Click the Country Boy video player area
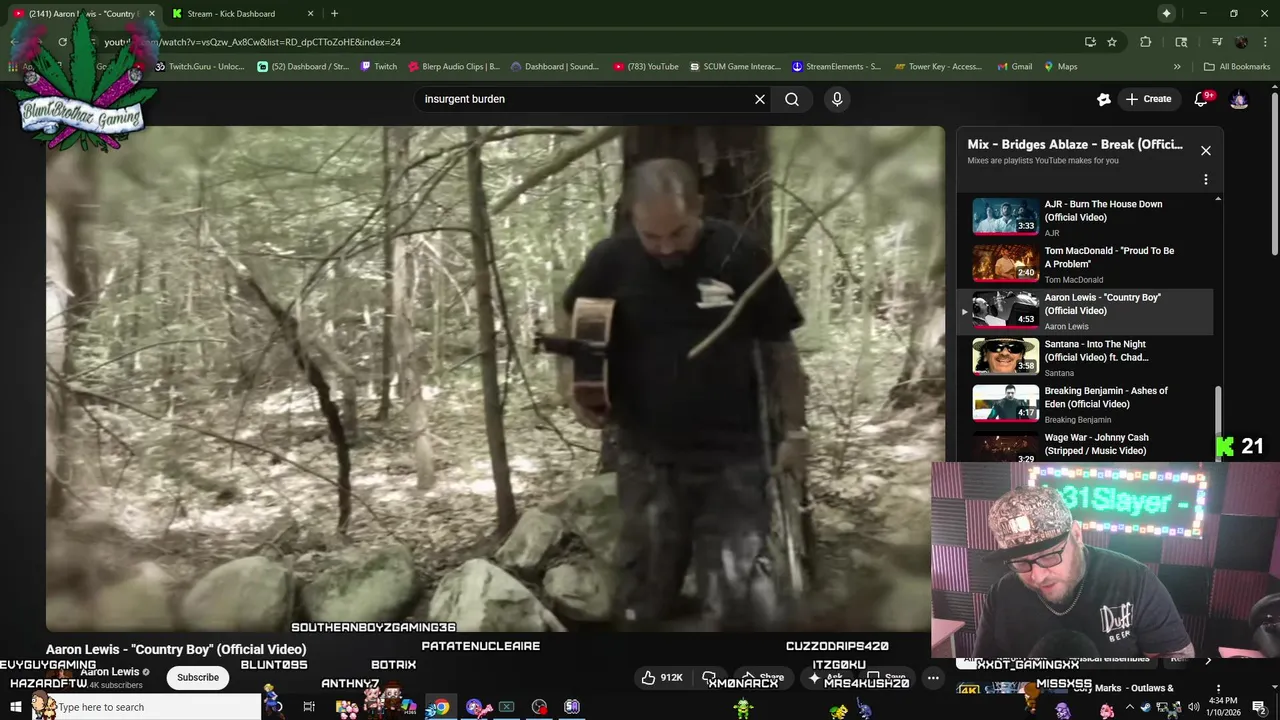The height and width of the screenshot is (720, 1280). pos(495,379)
